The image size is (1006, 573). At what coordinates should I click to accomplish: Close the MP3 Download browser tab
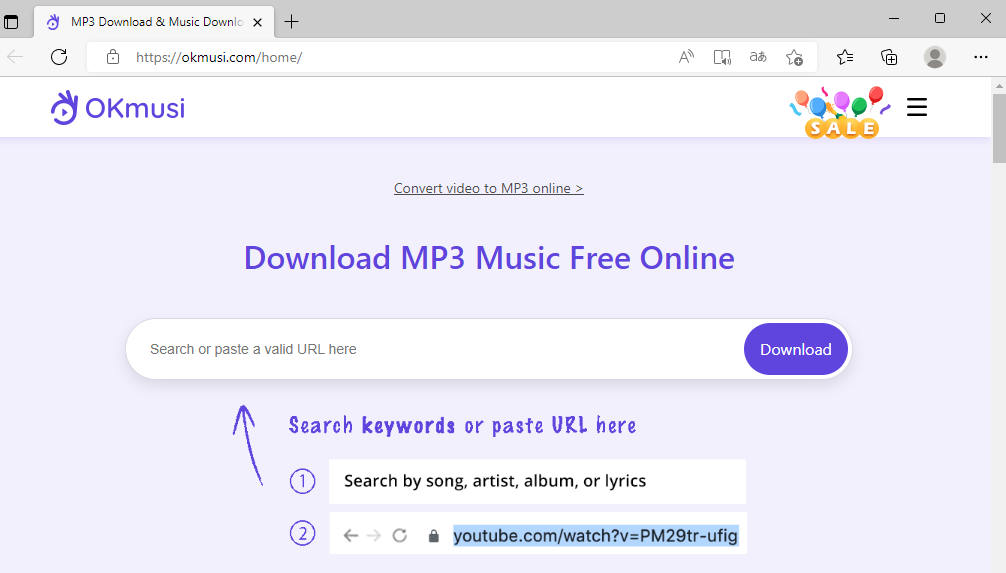pyautogui.click(x=257, y=22)
